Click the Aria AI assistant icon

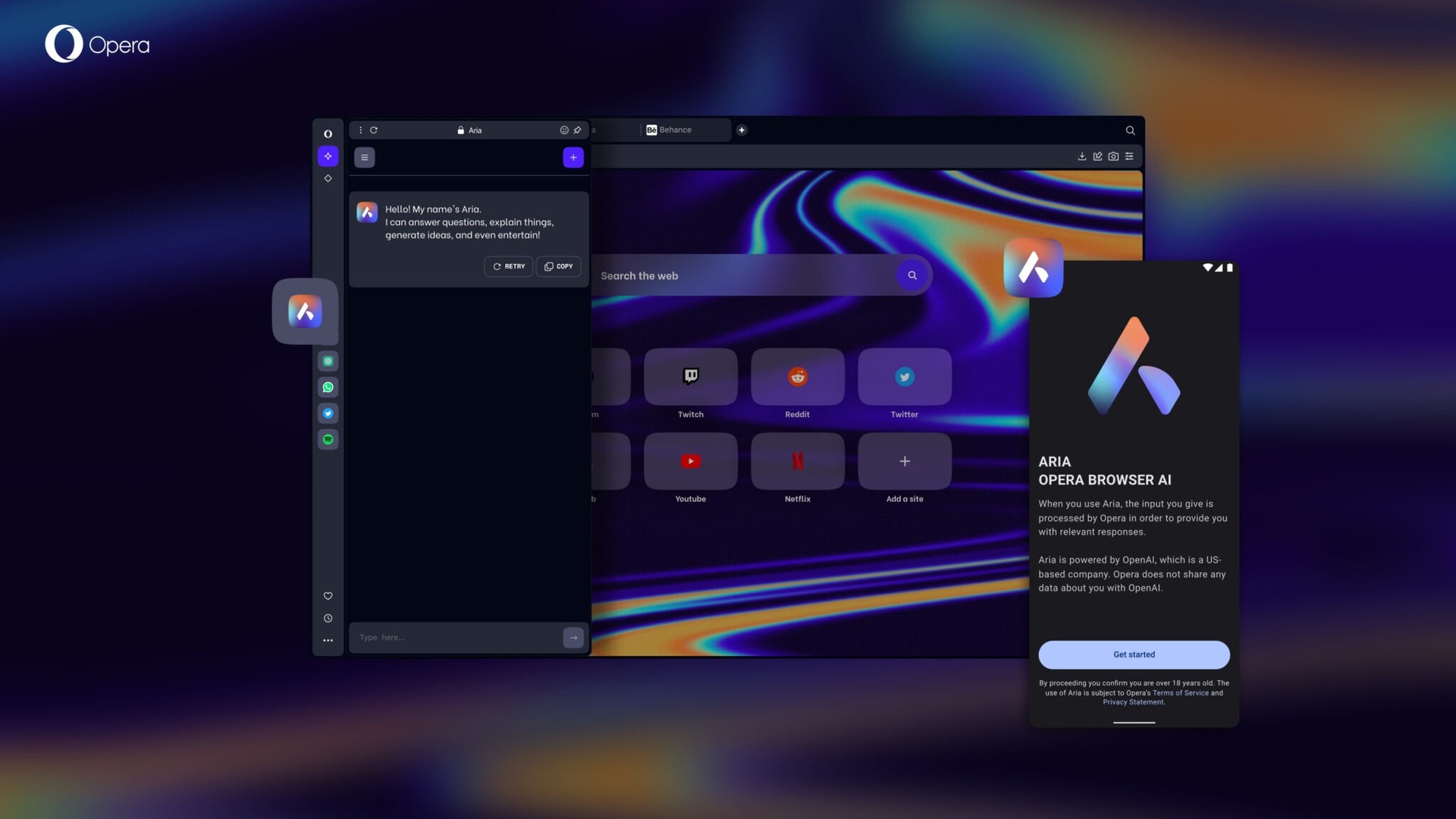(305, 311)
